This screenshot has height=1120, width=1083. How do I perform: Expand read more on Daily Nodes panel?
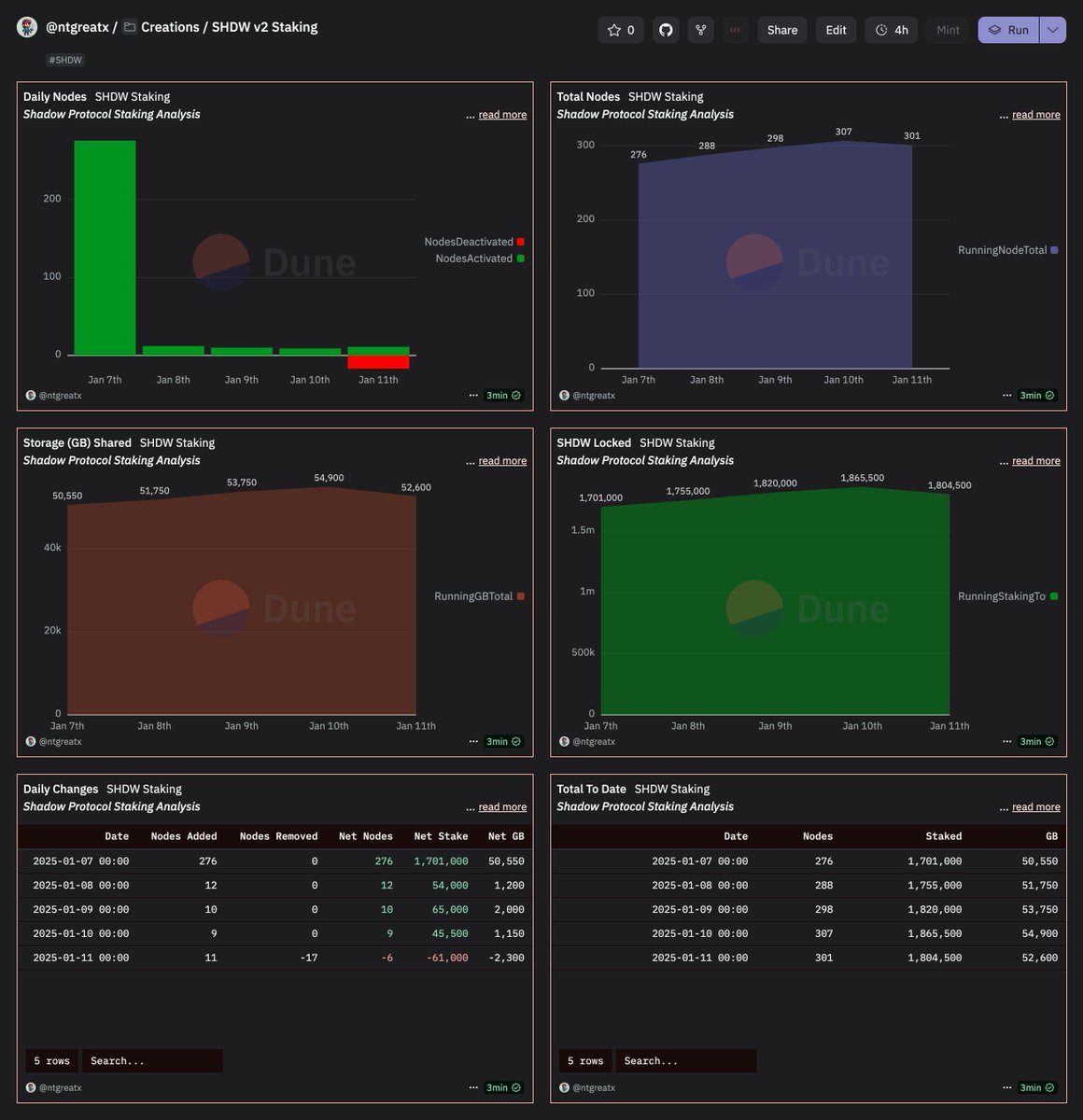502,115
